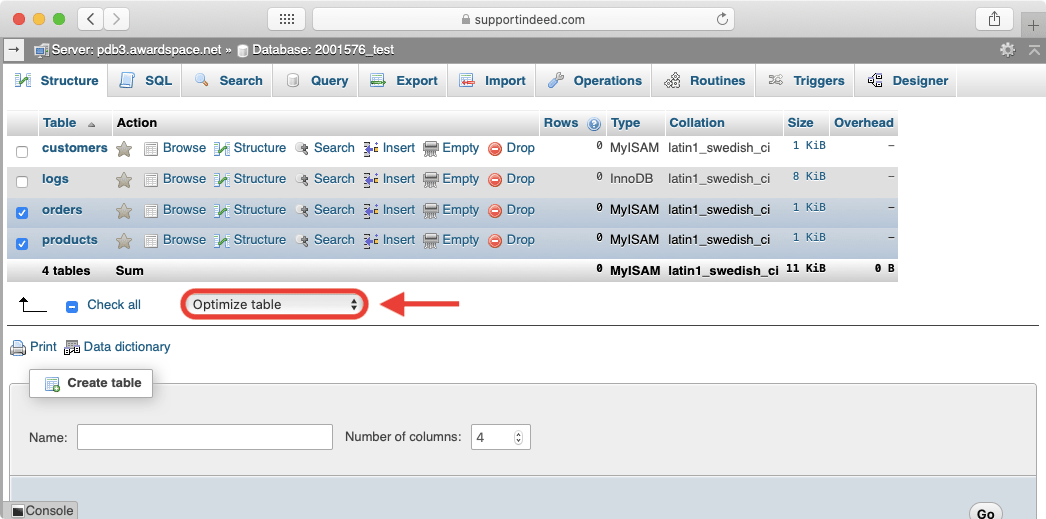Click the Insert icon for products table

pyautogui.click(x=371, y=241)
